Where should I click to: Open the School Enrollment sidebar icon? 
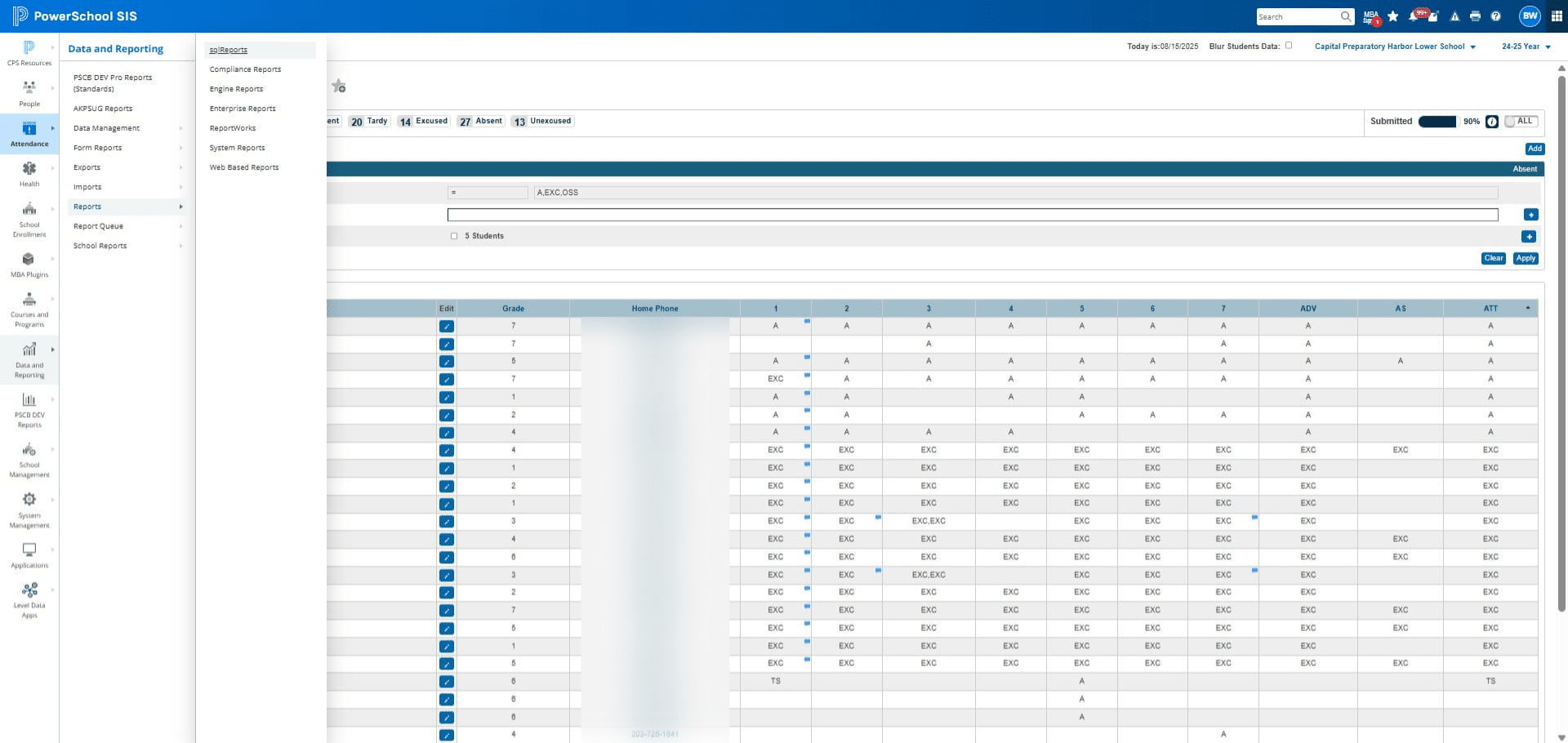pos(29,208)
